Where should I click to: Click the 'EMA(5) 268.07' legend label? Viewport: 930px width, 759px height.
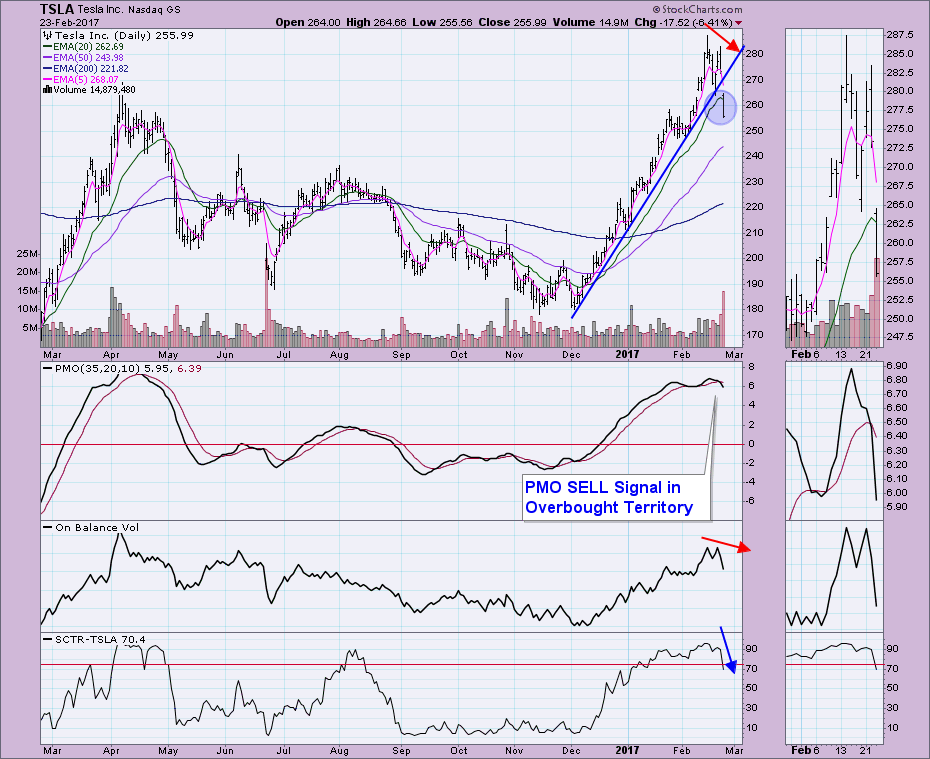(x=86, y=79)
